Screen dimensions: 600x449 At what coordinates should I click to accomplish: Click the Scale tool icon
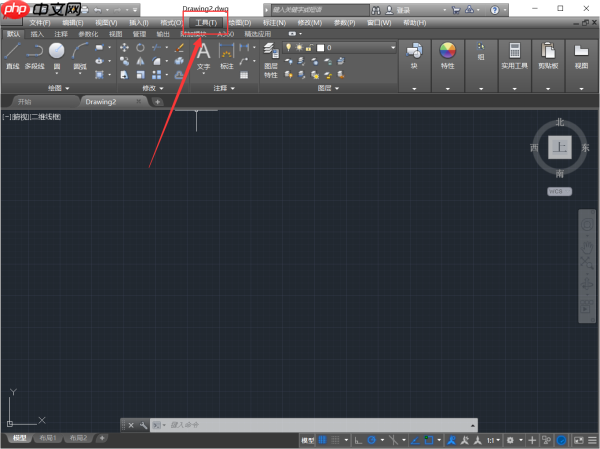click(x=140, y=75)
